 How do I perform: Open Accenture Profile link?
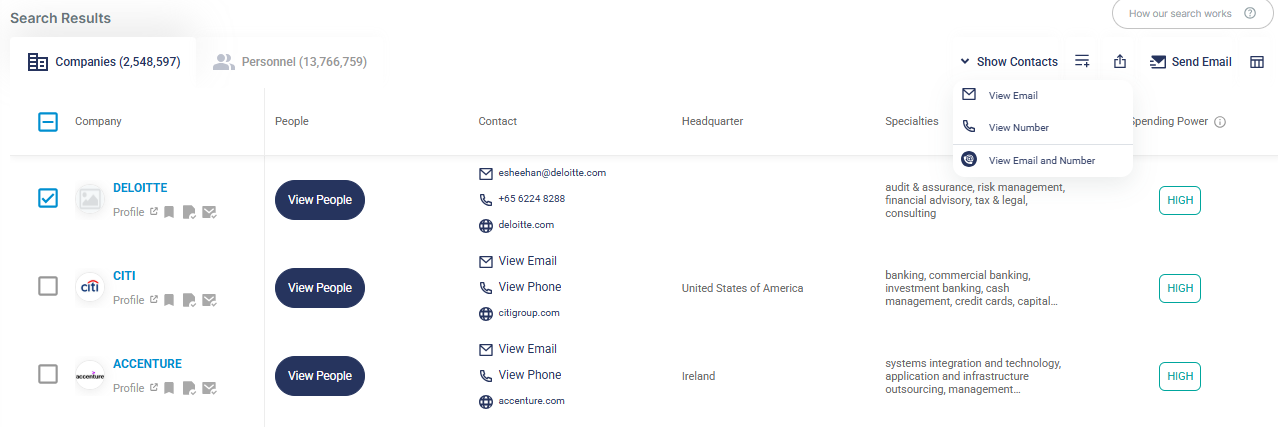[x=135, y=388]
